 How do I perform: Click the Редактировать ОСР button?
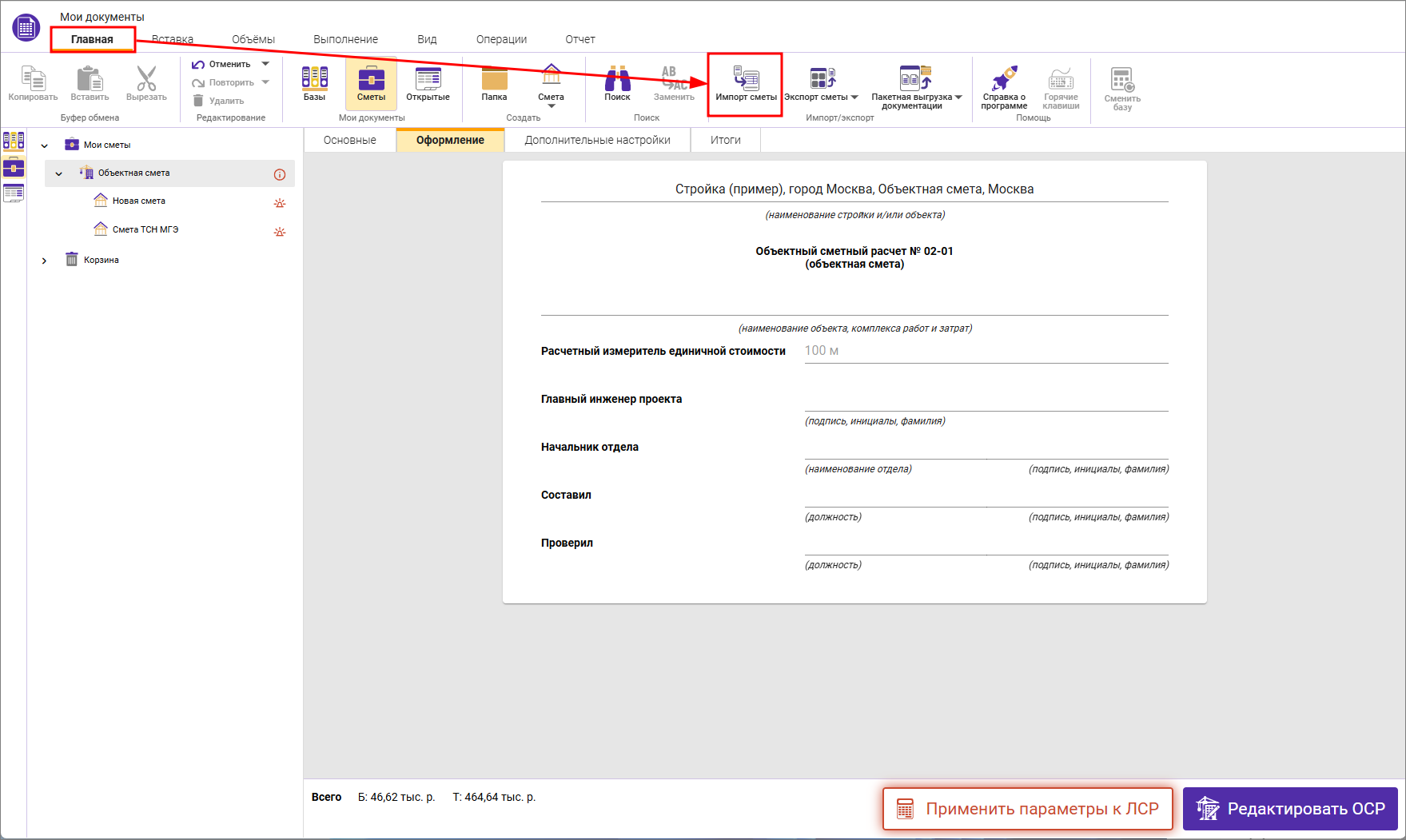point(1290,809)
